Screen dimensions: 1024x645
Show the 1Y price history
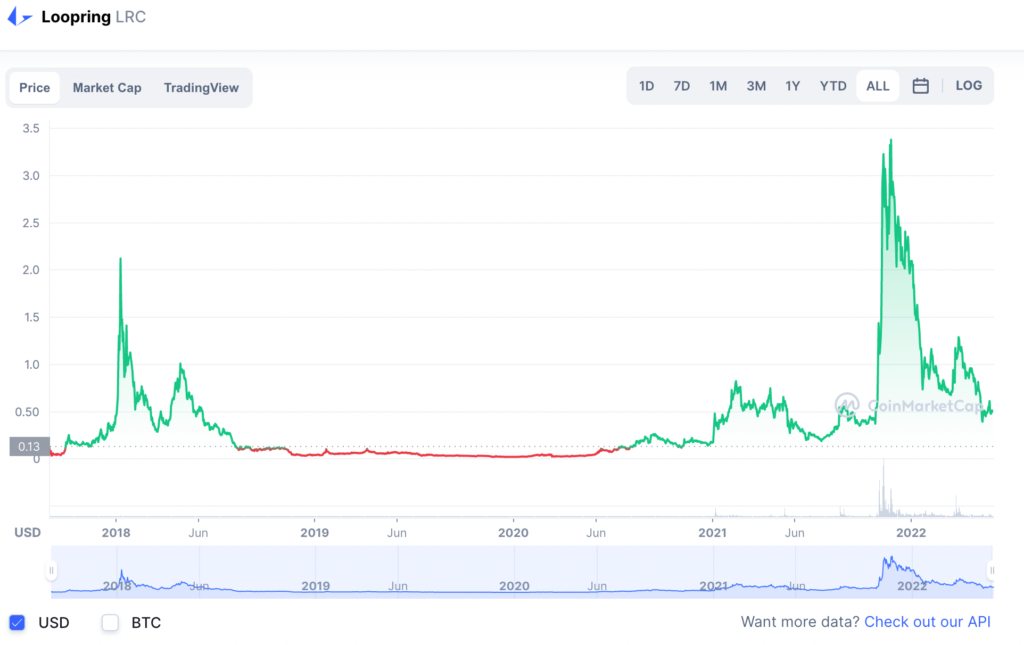792,86
